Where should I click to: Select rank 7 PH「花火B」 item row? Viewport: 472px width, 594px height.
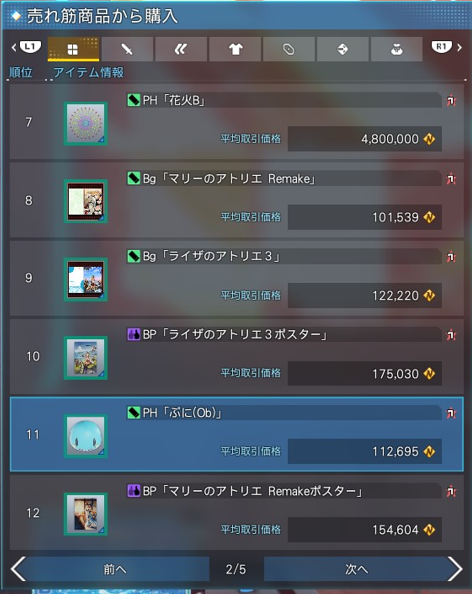click(237, 122)
